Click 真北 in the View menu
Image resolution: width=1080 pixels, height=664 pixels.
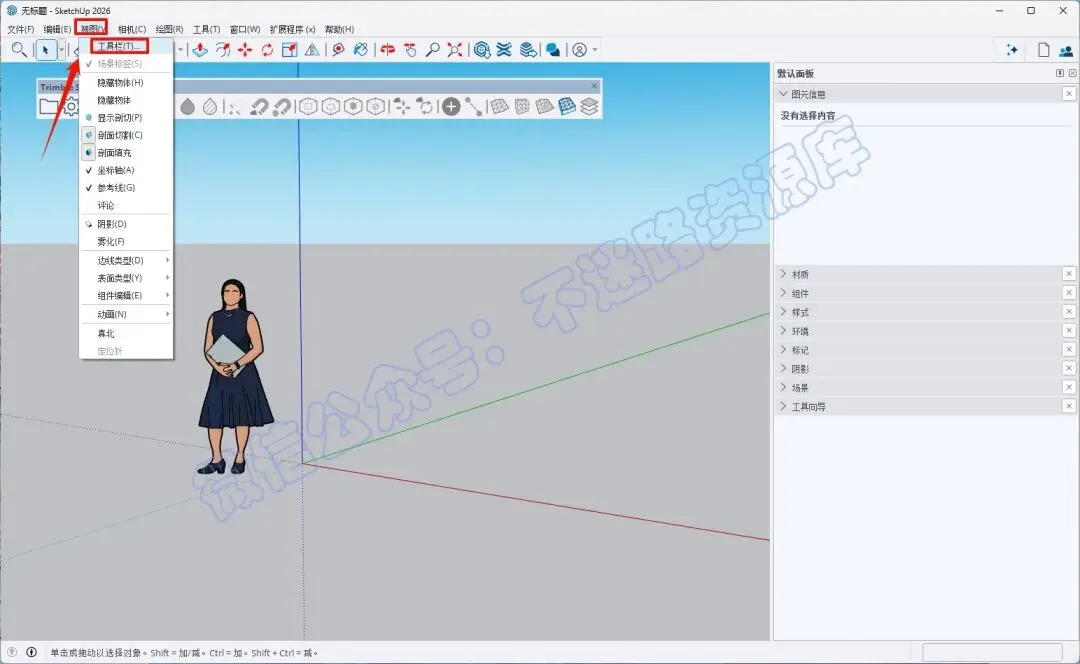click(126, 333)
